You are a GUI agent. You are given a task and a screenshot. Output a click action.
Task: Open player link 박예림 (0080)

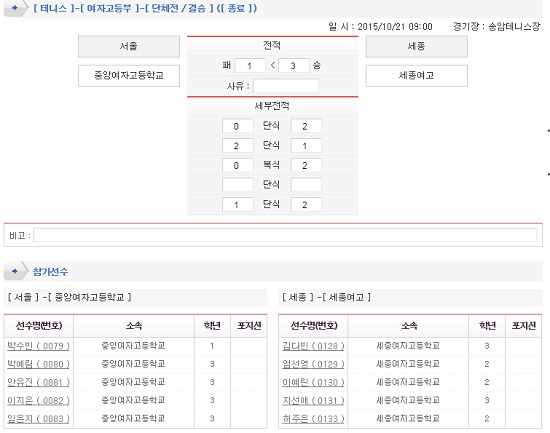click(38, 364)
